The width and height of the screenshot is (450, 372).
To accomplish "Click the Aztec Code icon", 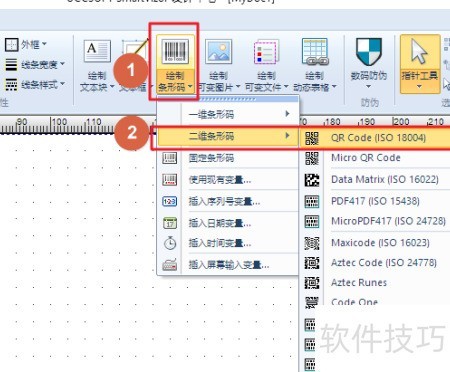I will coord(312,263).
